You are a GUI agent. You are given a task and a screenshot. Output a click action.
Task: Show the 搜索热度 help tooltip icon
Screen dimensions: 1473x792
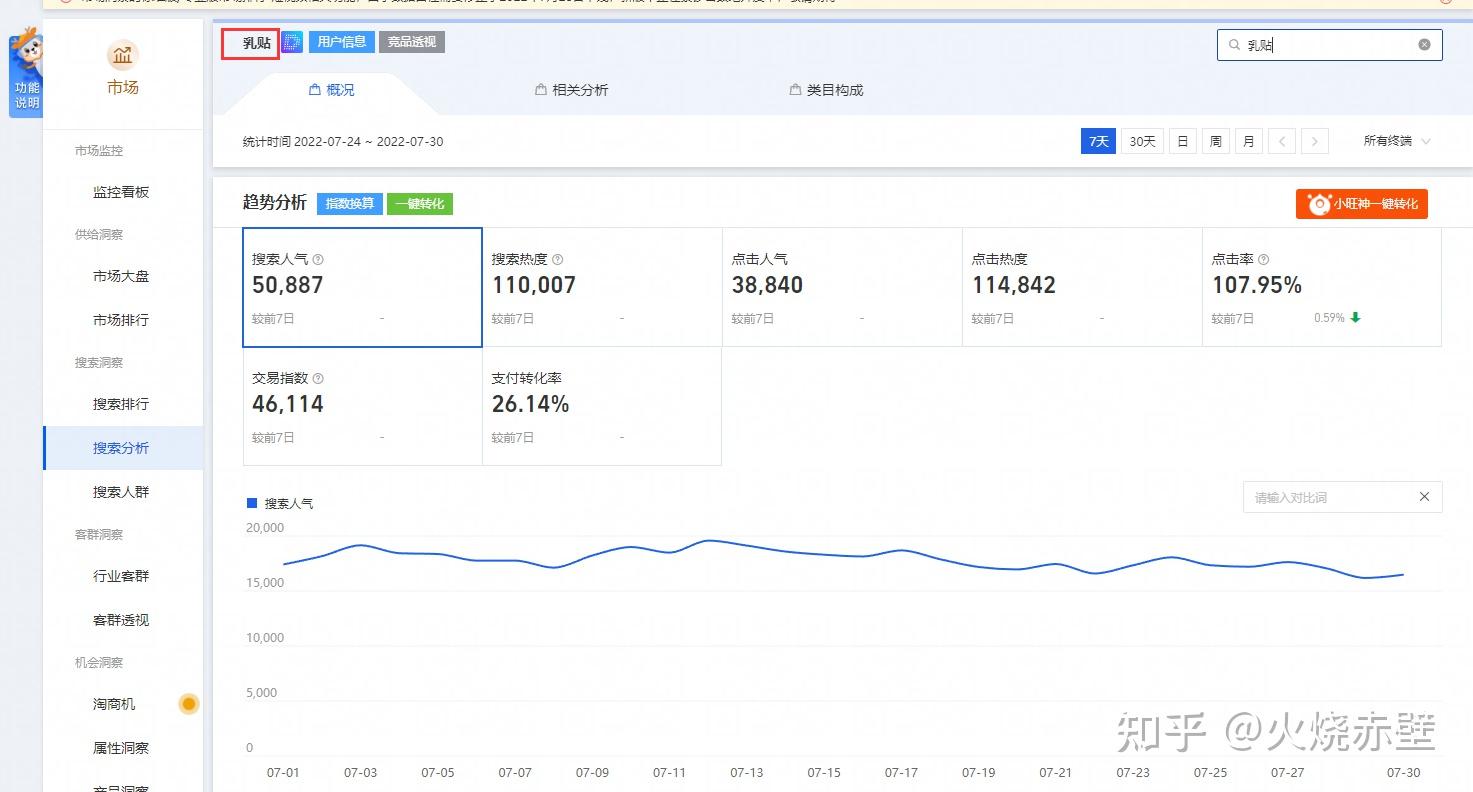[558, 260]
